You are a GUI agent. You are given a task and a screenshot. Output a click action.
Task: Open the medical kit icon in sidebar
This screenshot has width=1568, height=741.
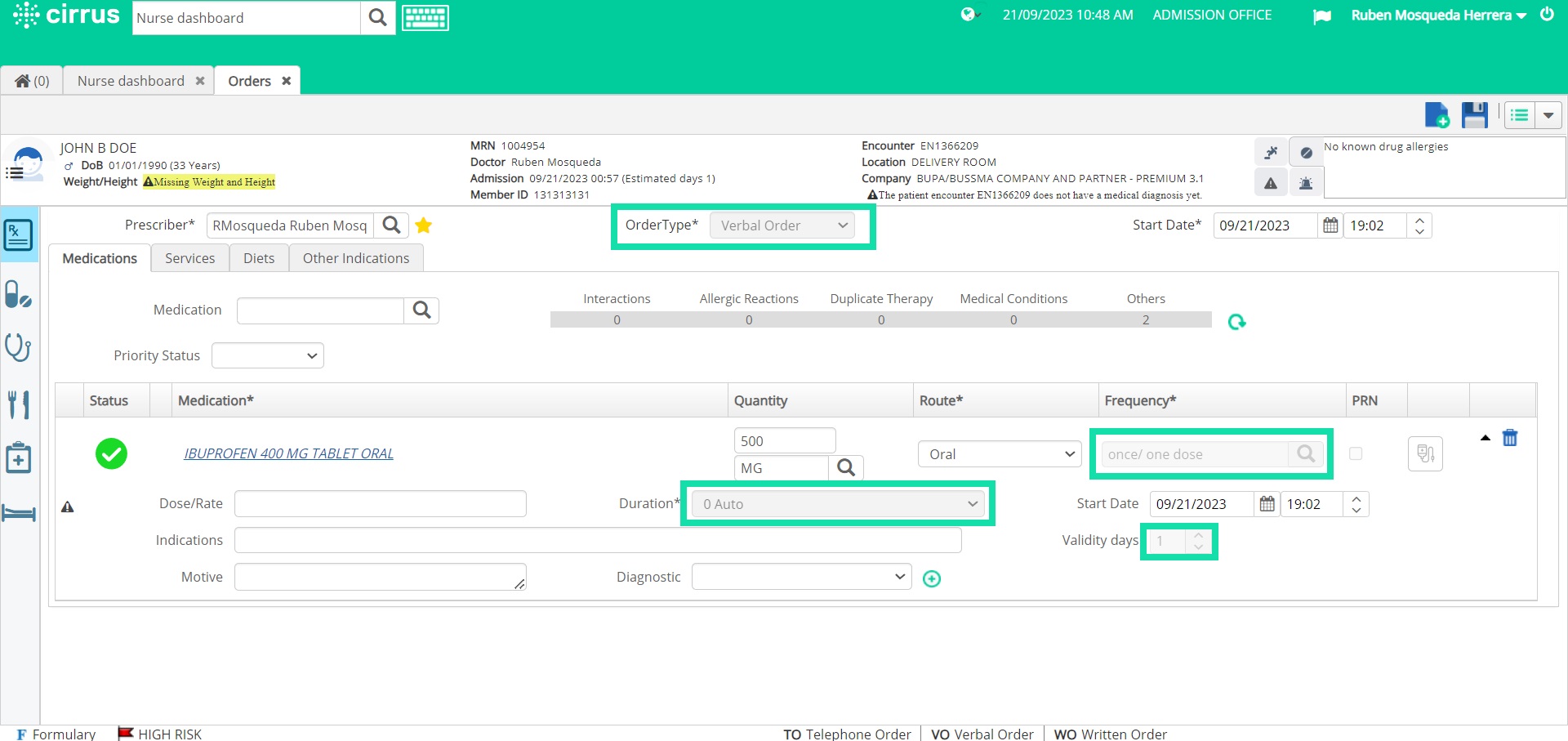click(19, 458)
